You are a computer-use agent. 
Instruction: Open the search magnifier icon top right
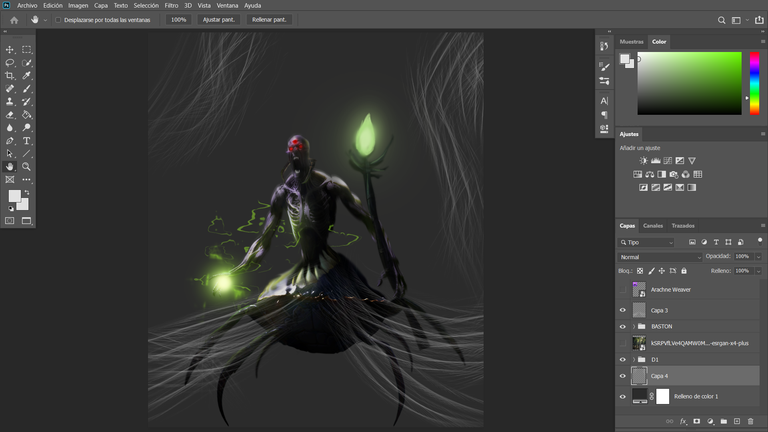pos(721,20)
